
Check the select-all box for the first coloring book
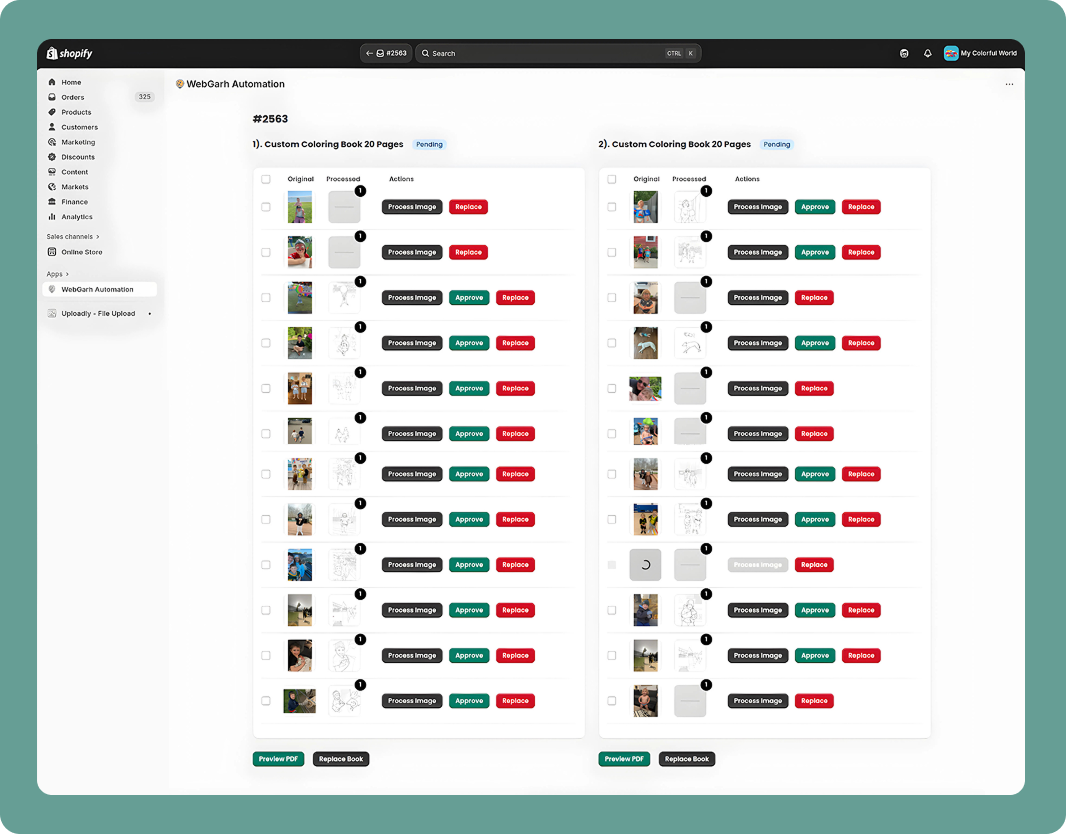[x=266, y=178]
